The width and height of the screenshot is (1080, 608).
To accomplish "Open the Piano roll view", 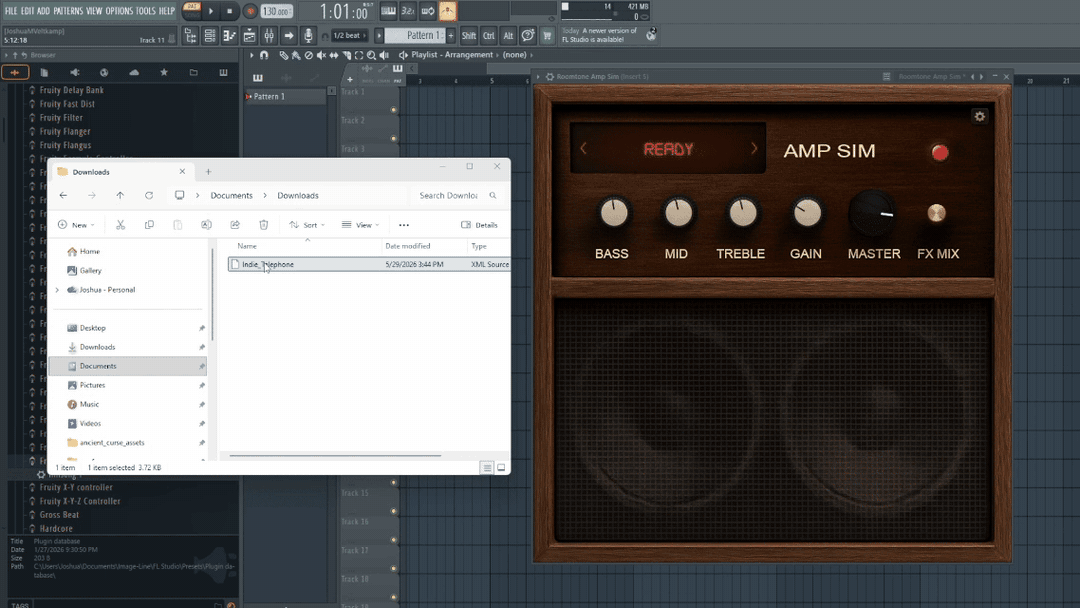I will tap(229, 36).
